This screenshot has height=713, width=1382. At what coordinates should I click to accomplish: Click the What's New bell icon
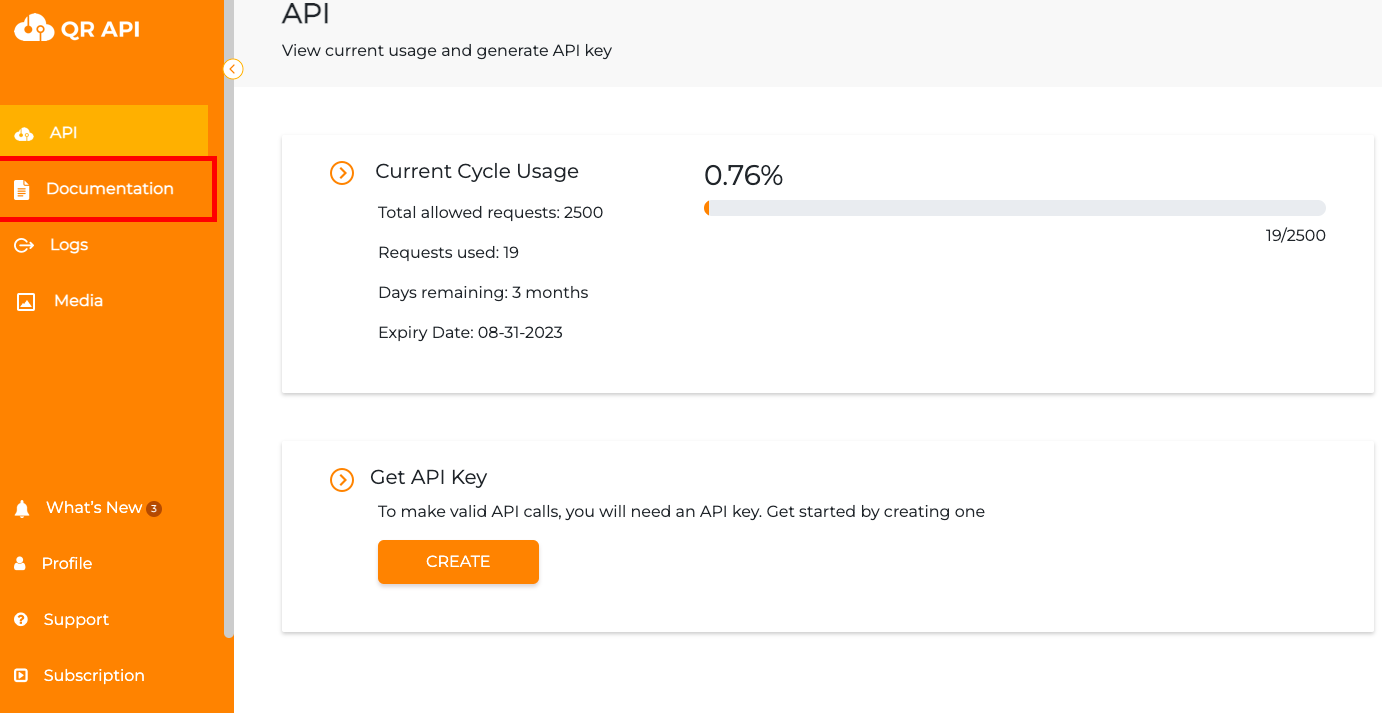[x=22, y=509]
